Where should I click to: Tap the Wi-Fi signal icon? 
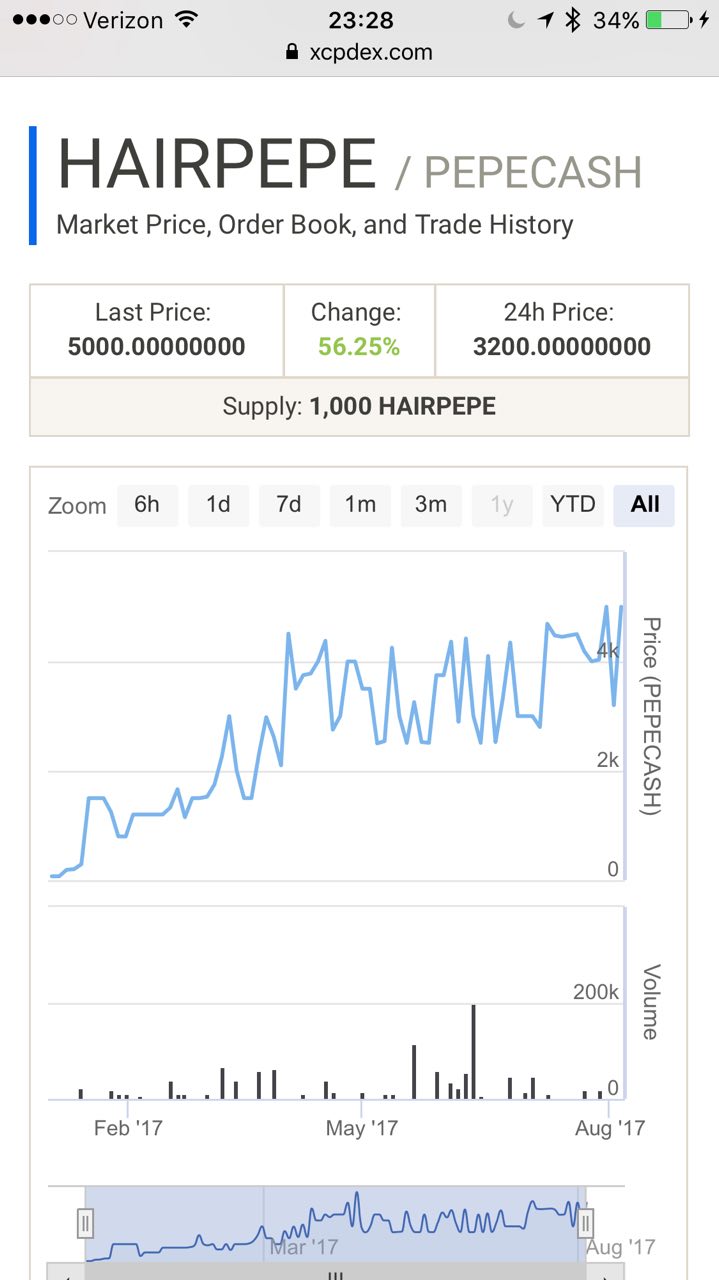(x=185, y=20)
